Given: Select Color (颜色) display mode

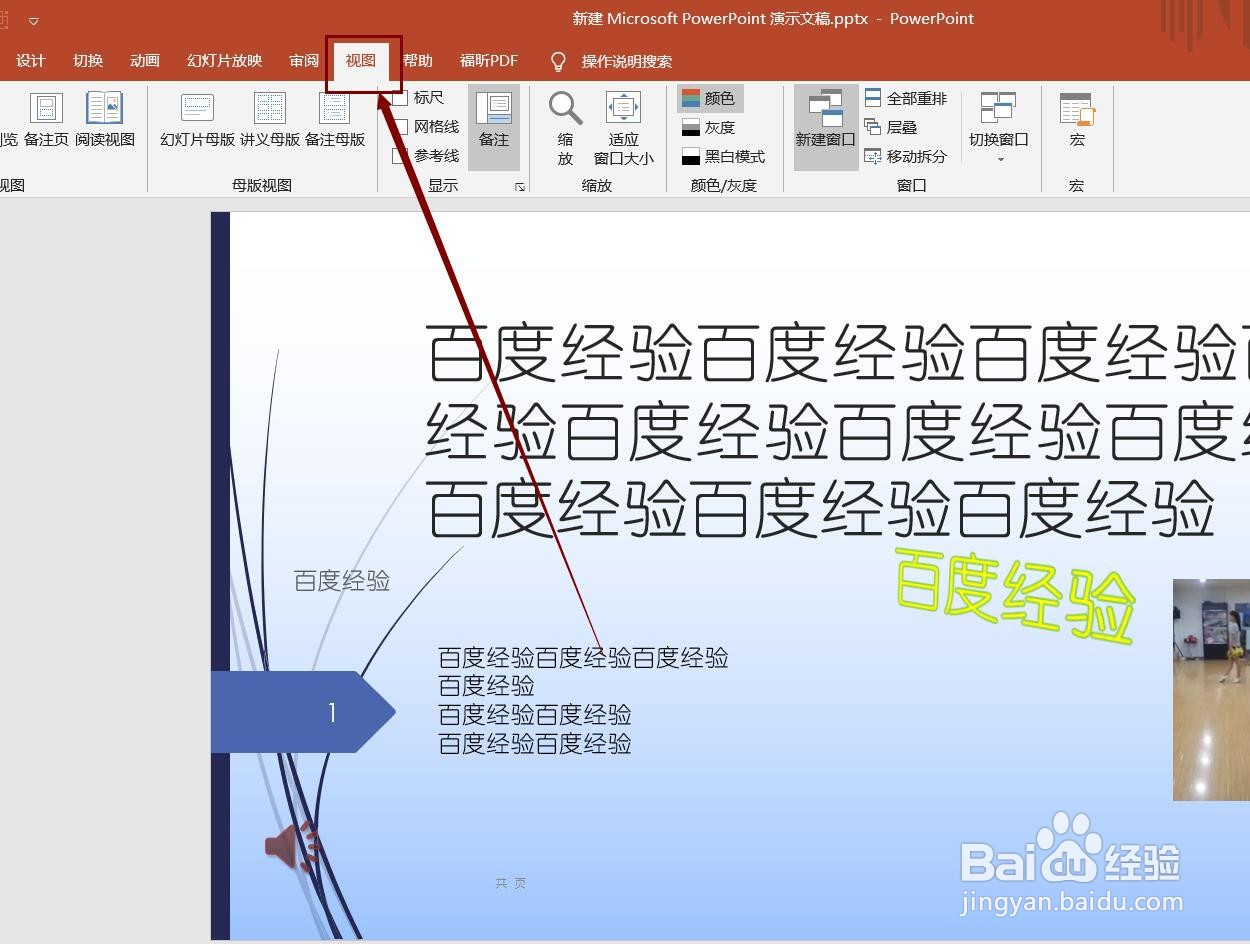Looking at the screenshot, I should point(710,98).
